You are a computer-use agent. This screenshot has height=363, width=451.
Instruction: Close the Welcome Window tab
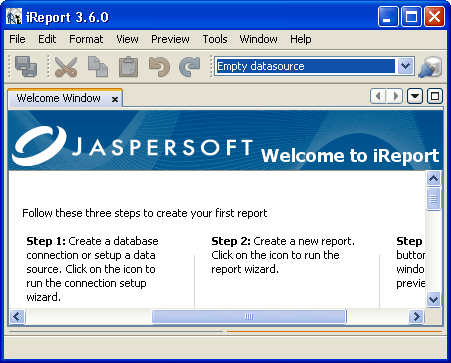pyautogui.click(x=115, y=99)
